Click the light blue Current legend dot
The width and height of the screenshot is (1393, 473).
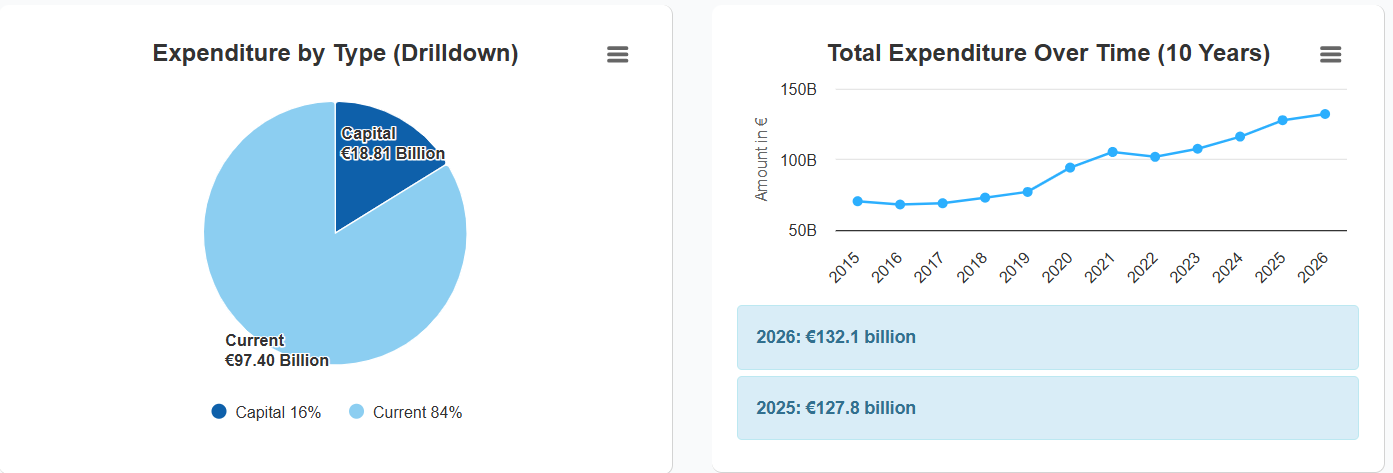(x=357, y=412)
